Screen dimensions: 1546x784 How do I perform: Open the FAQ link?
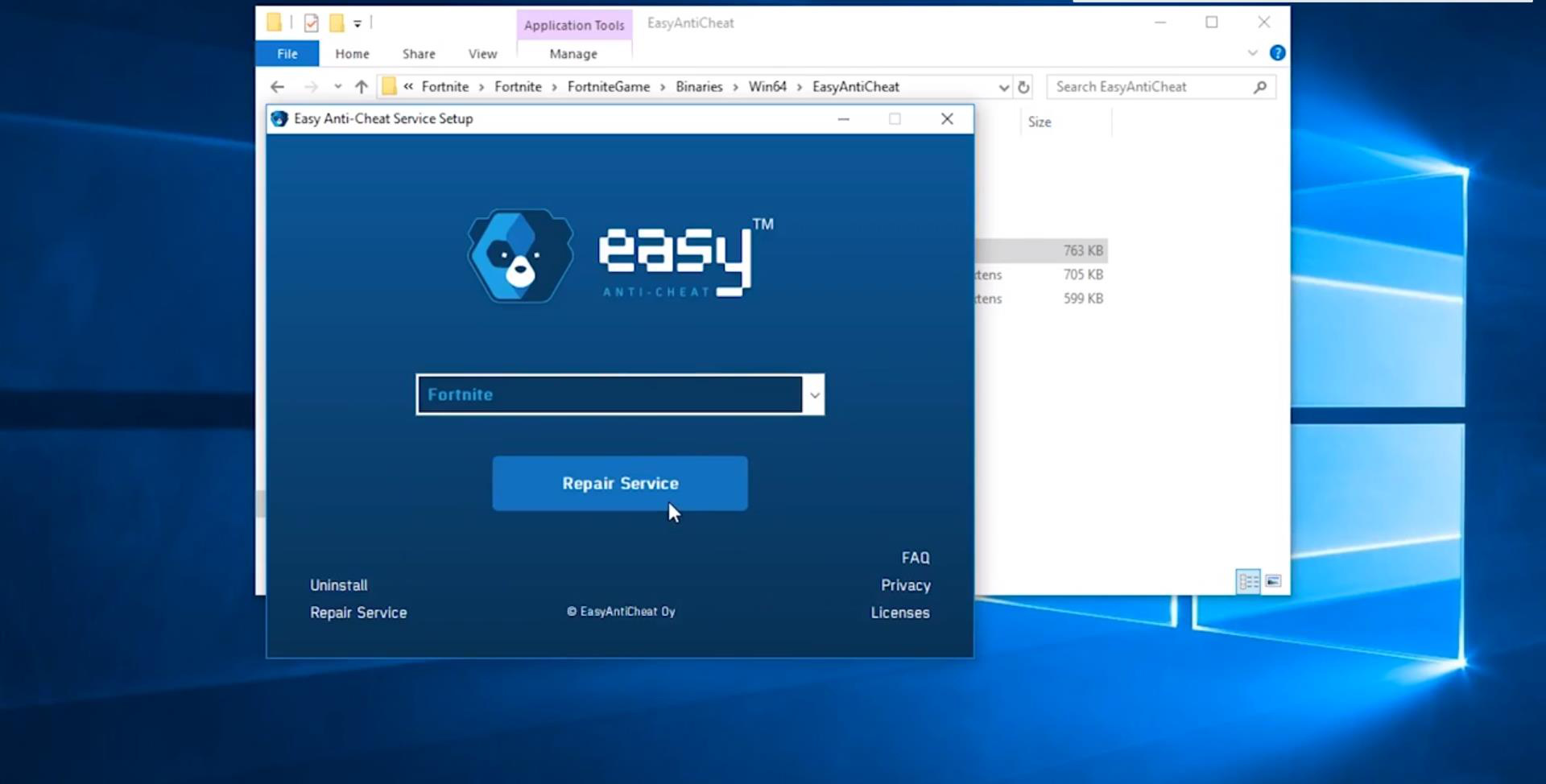pos(916,558)
